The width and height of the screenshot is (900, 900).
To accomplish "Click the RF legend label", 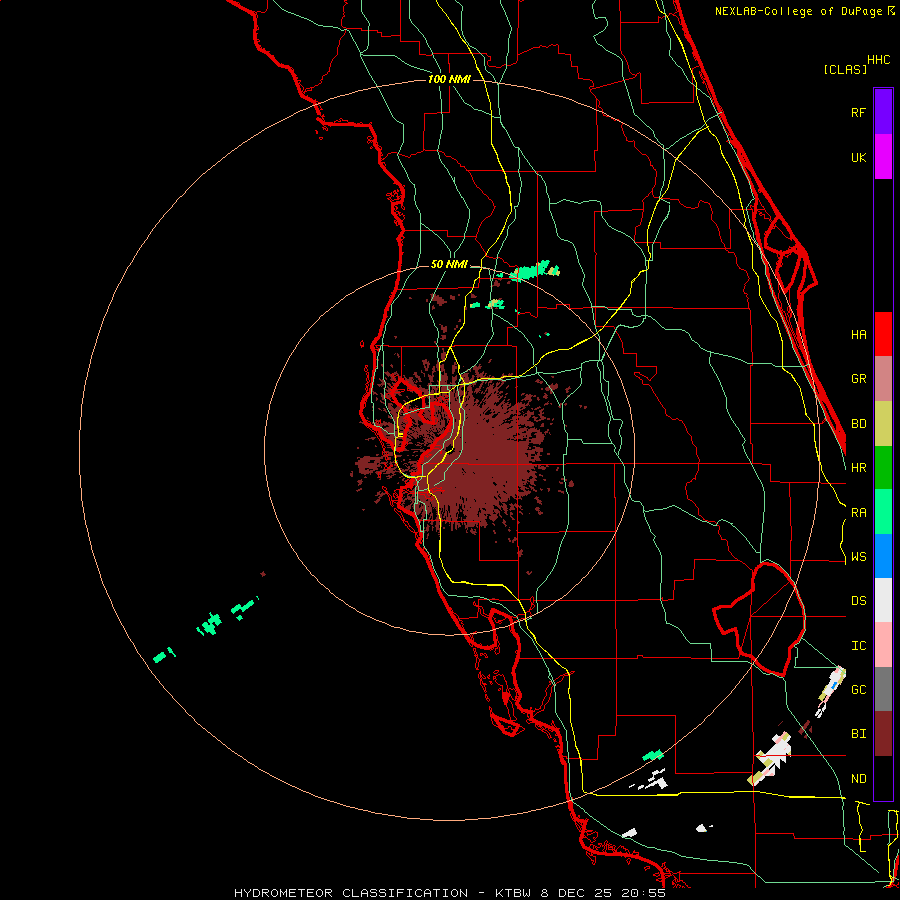I will point(858,112).
